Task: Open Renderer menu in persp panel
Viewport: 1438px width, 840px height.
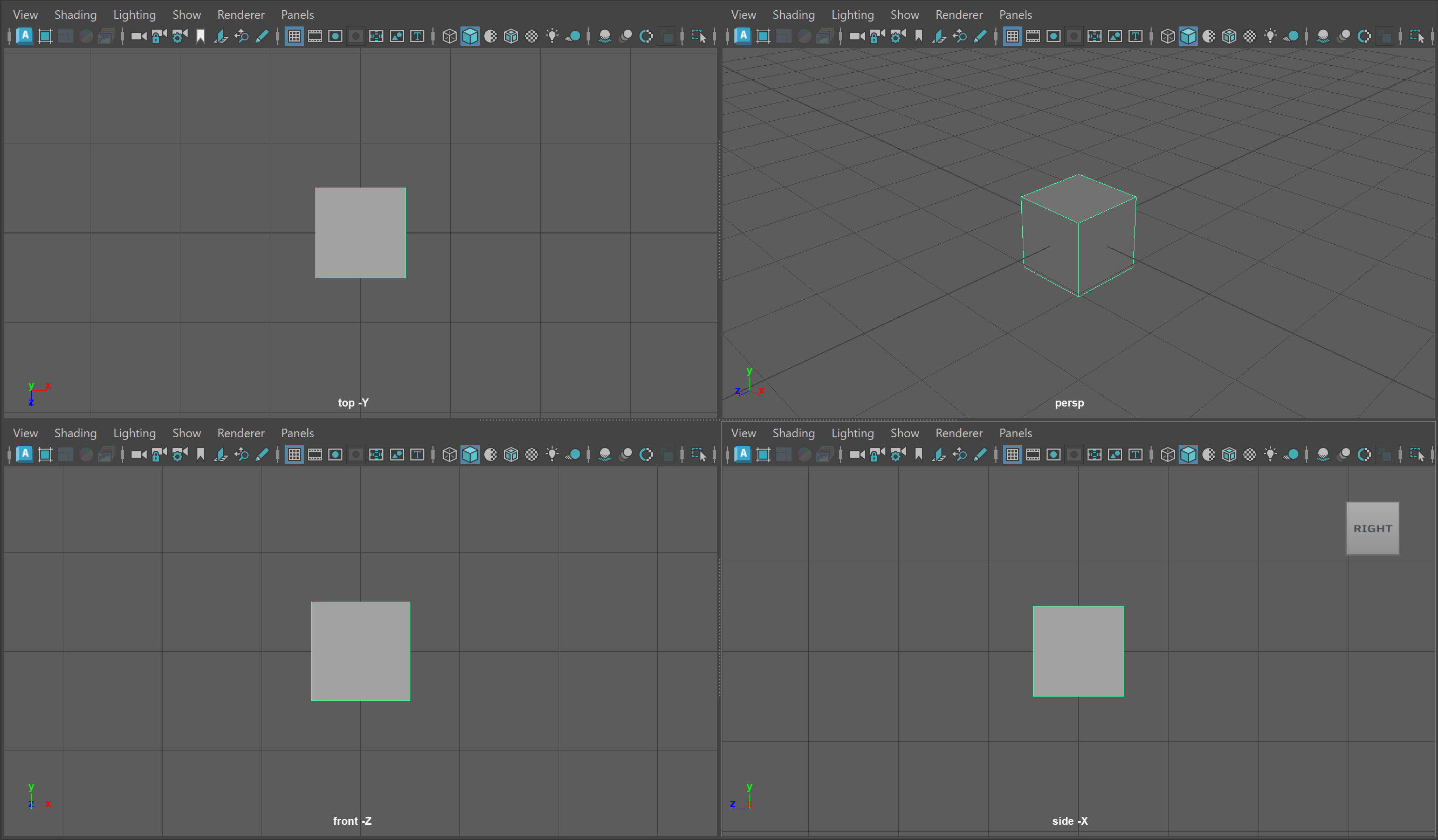Action: point(959,15)
